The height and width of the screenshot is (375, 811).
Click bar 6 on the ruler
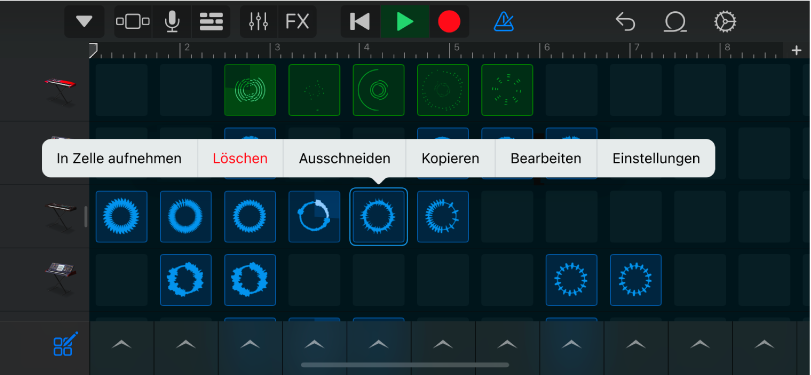coord(547,48)
